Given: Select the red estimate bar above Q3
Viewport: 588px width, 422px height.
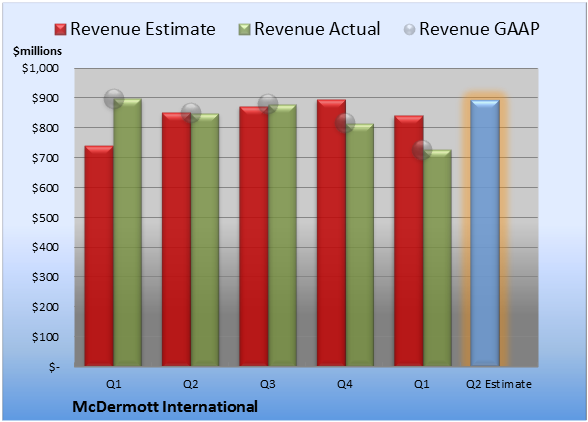Looking at the screenshot, I should click(x=254, y=236).
